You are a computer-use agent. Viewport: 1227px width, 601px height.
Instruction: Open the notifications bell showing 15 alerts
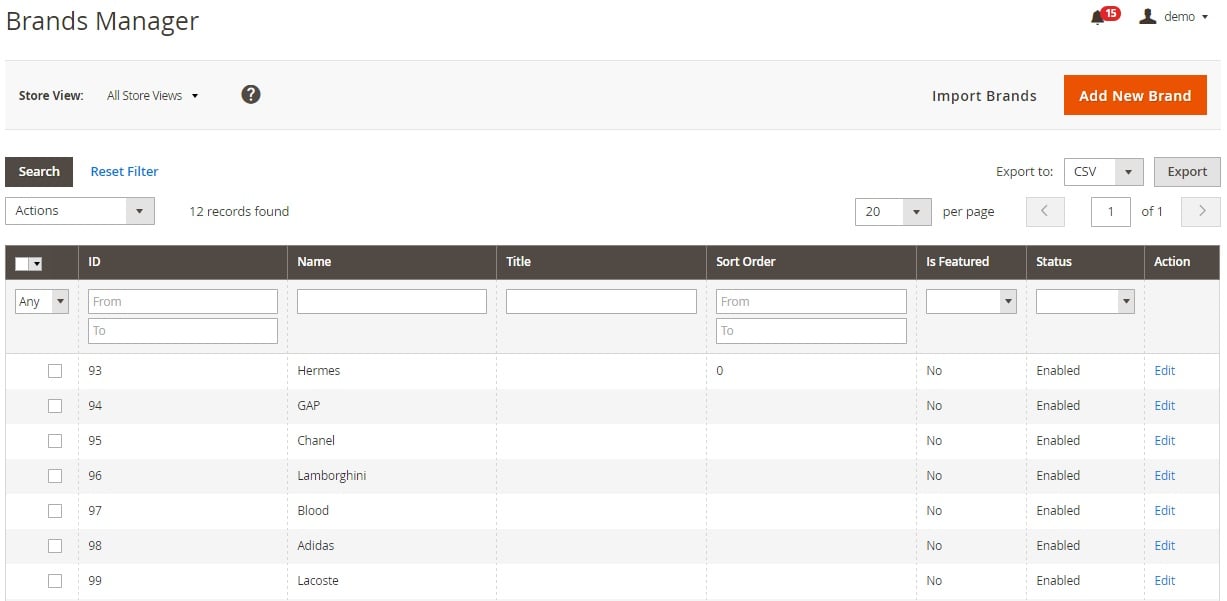[x=1104, y=16]
